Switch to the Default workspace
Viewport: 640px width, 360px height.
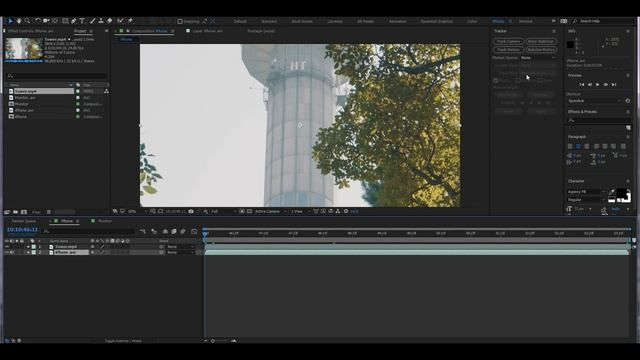[240, 21]
